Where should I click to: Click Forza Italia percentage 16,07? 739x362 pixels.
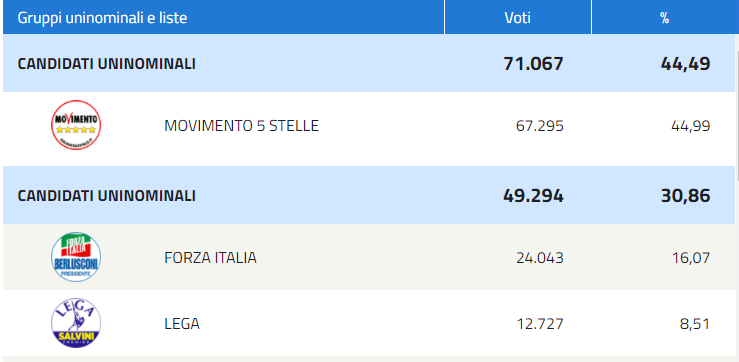690,258
